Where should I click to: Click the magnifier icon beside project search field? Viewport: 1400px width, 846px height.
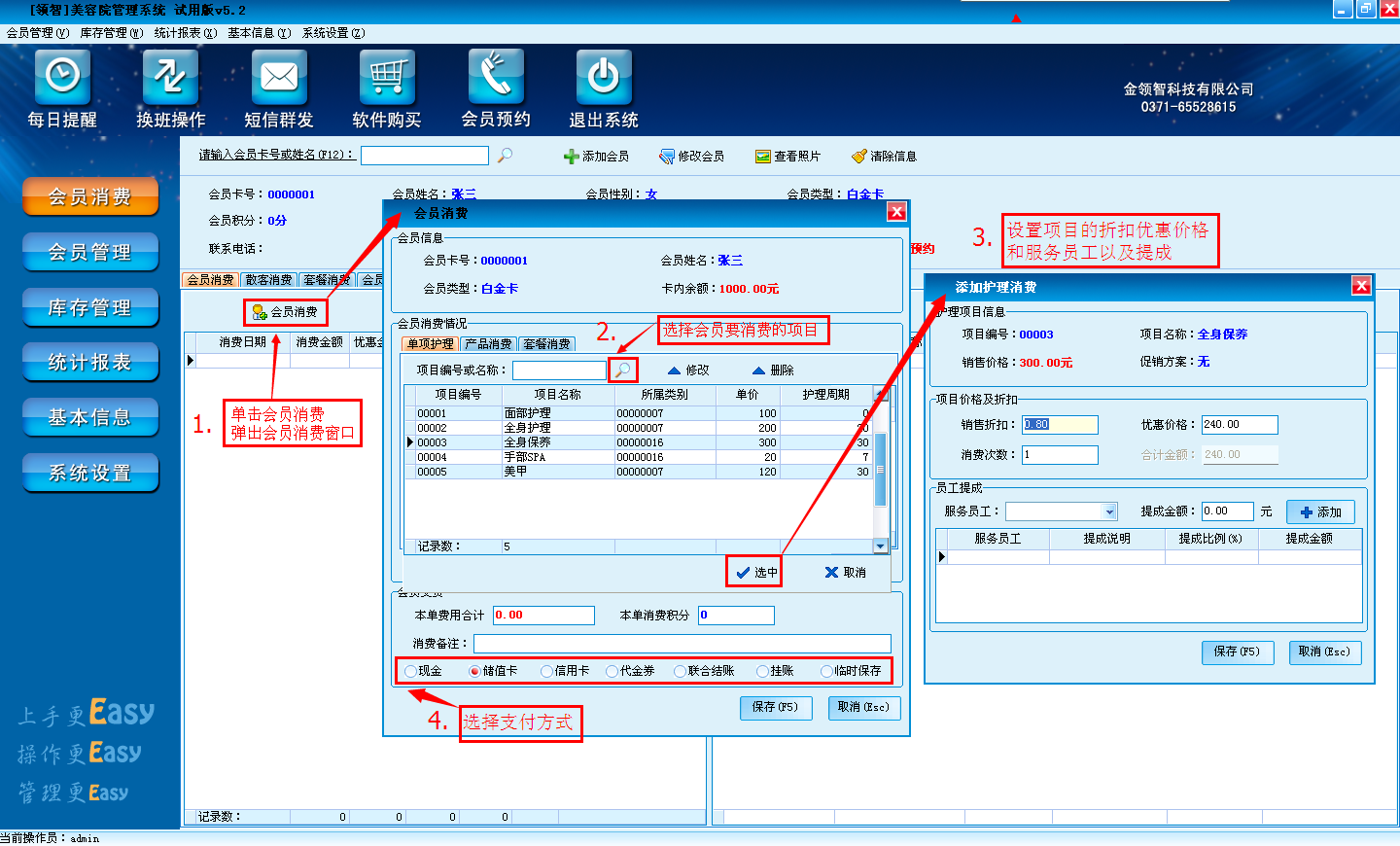click(x=622, y=370)
